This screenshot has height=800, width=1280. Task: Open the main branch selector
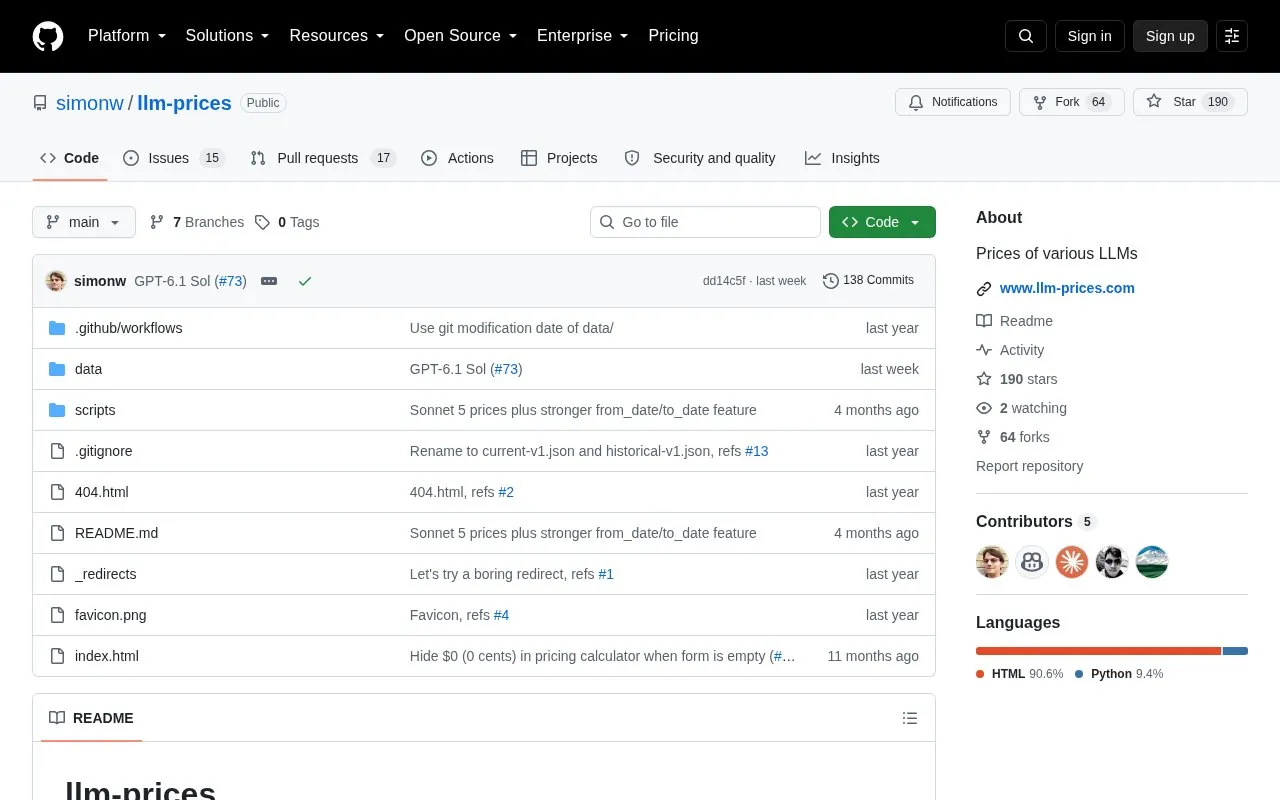[84, 222]
